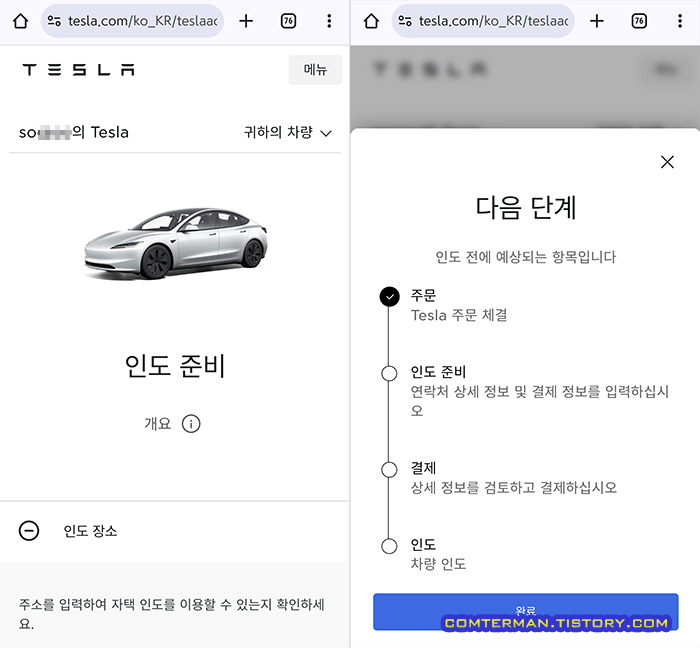This screenshot has width=700, height=648.
Task: Open the 76 tabs switcher in right browser
Action: click(x=639, y=21)
